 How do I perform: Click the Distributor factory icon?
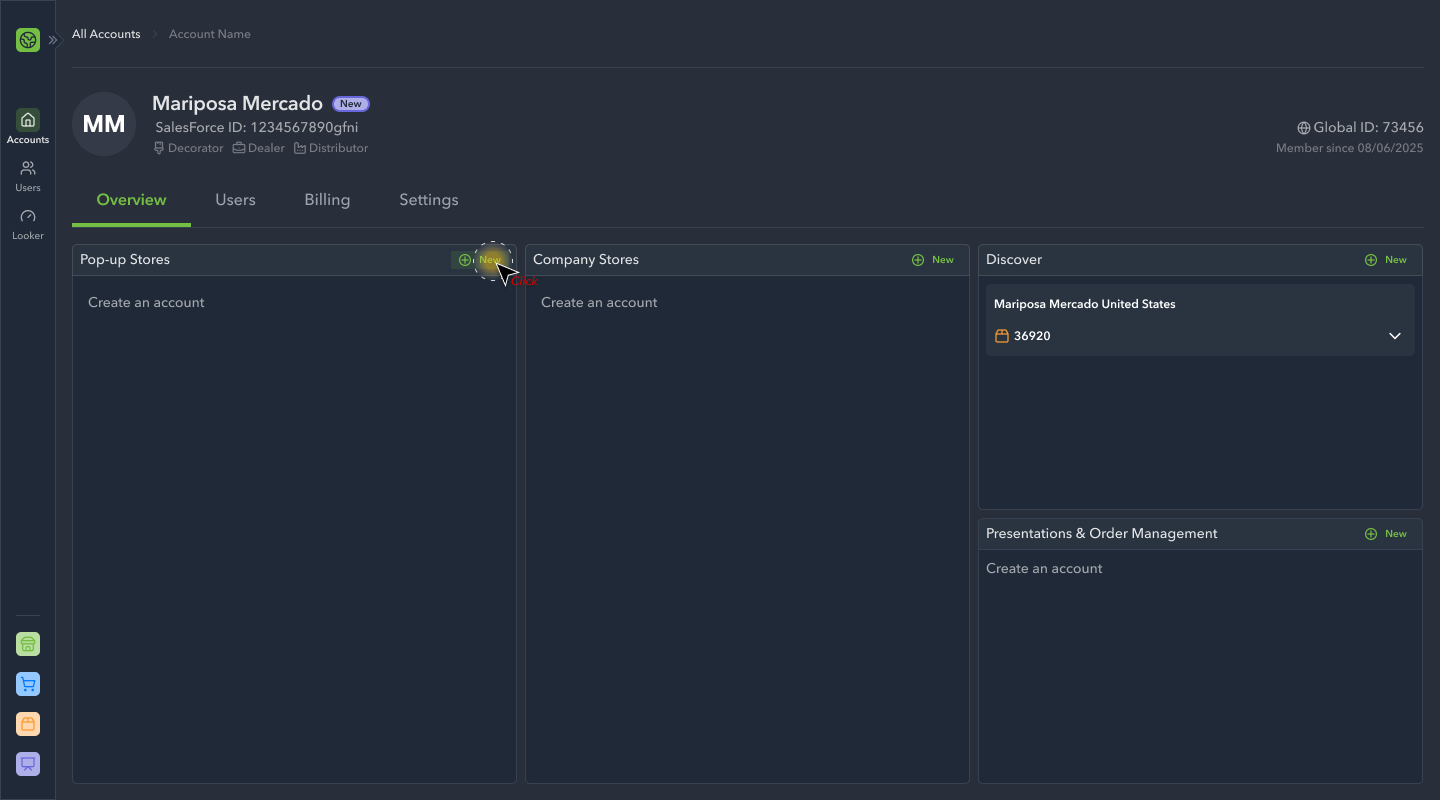[x=300, y=148]
